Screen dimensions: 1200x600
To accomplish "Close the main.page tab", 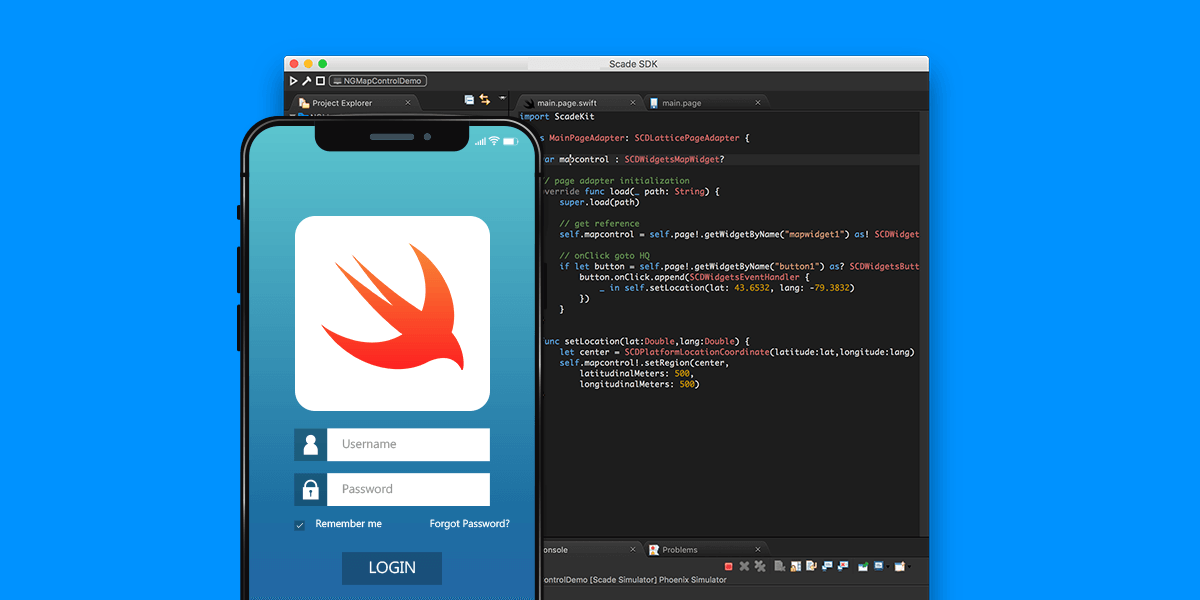I will (x=757, y=102).
